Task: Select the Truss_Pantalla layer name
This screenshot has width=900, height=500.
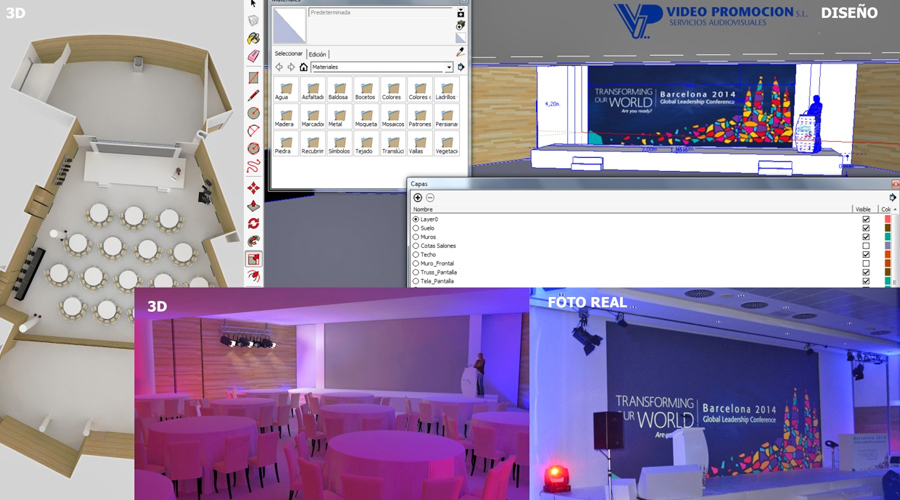Action: tap(439, 272)
